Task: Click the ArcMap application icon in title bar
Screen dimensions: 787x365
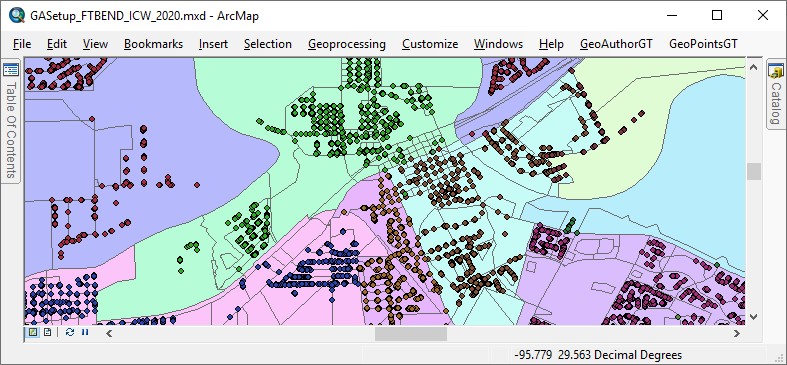Action: point(17,16)
